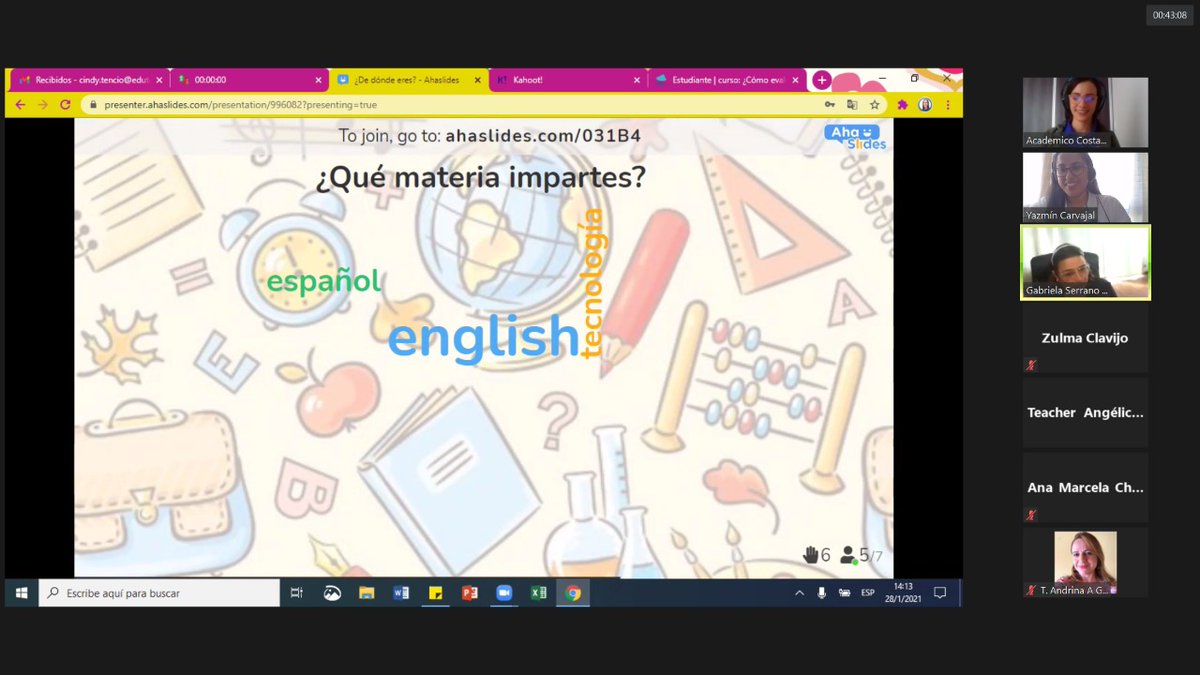Bookmark this page with the star
This screenshot has width=1200, height=675.
(874, 104)
